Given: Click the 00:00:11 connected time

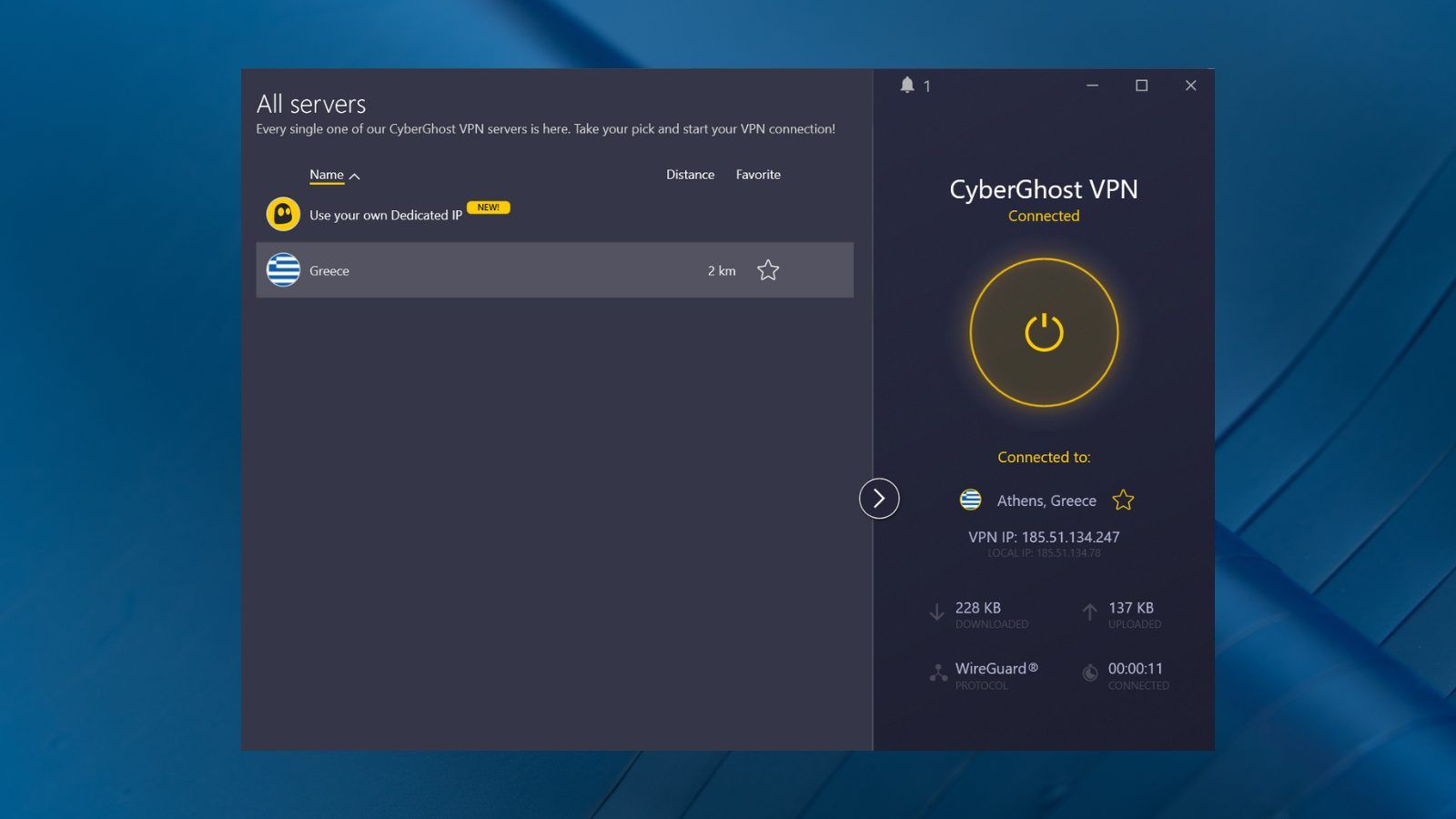Looking at the screenshot, I should coord(1136,668).
